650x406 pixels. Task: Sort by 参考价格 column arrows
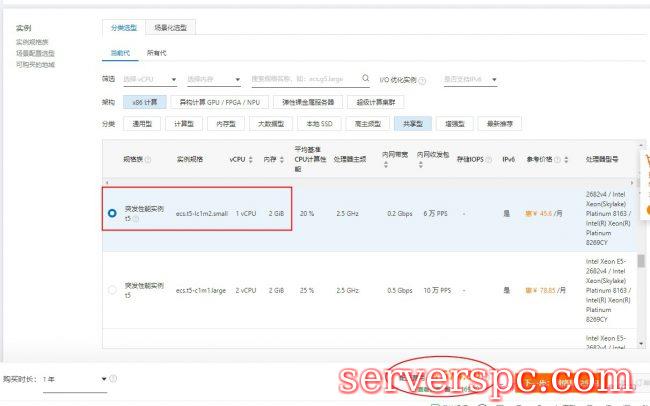click(x=567, y=159)
